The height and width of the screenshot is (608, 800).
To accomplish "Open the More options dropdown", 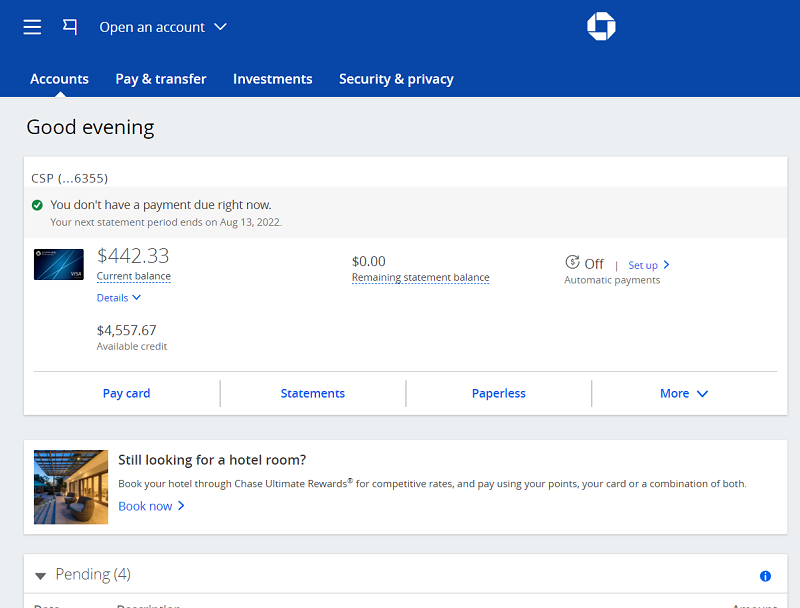I will click(684, 393).
